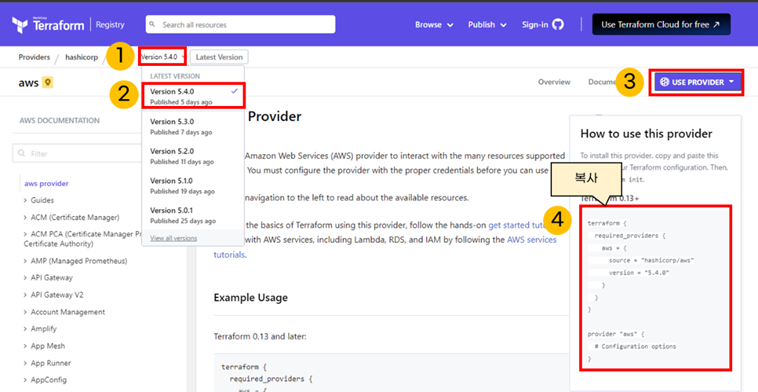758x392 pixels.
Task: Click the Example Usage heading
Action: [x=250, y=297]
